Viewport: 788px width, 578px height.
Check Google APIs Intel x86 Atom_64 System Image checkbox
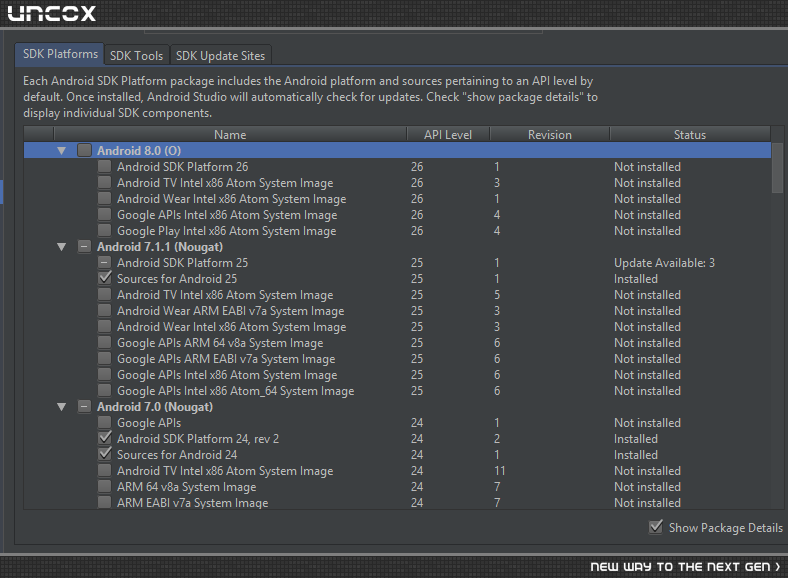(105, 391)
